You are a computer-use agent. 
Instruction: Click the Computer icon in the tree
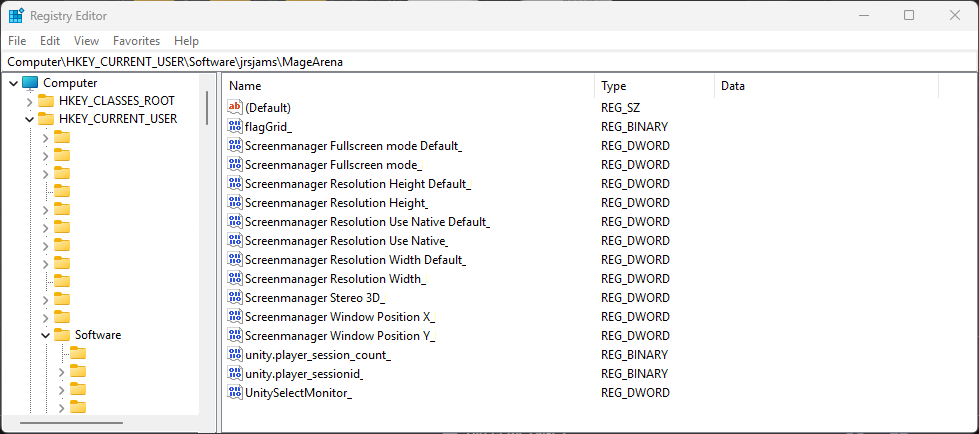tap(30, 83)
